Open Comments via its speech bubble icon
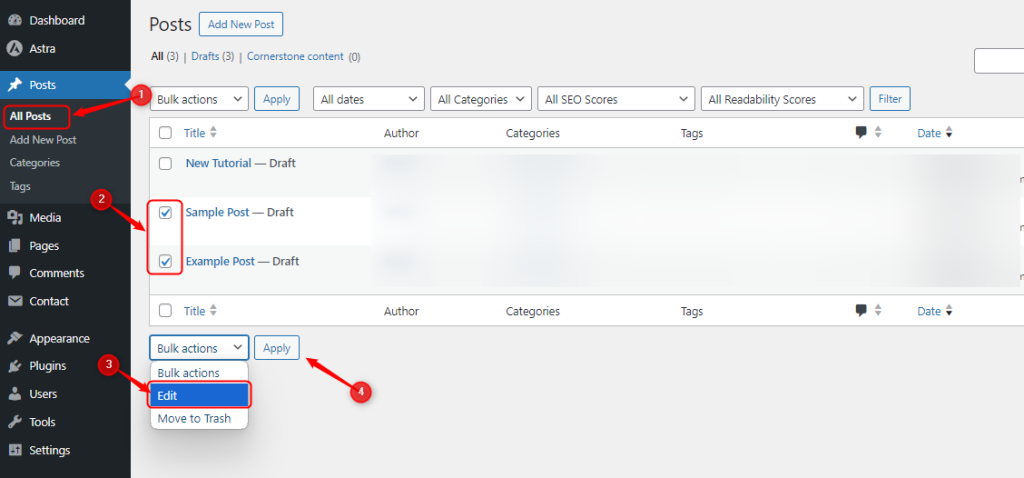 (x=14, y=273)
